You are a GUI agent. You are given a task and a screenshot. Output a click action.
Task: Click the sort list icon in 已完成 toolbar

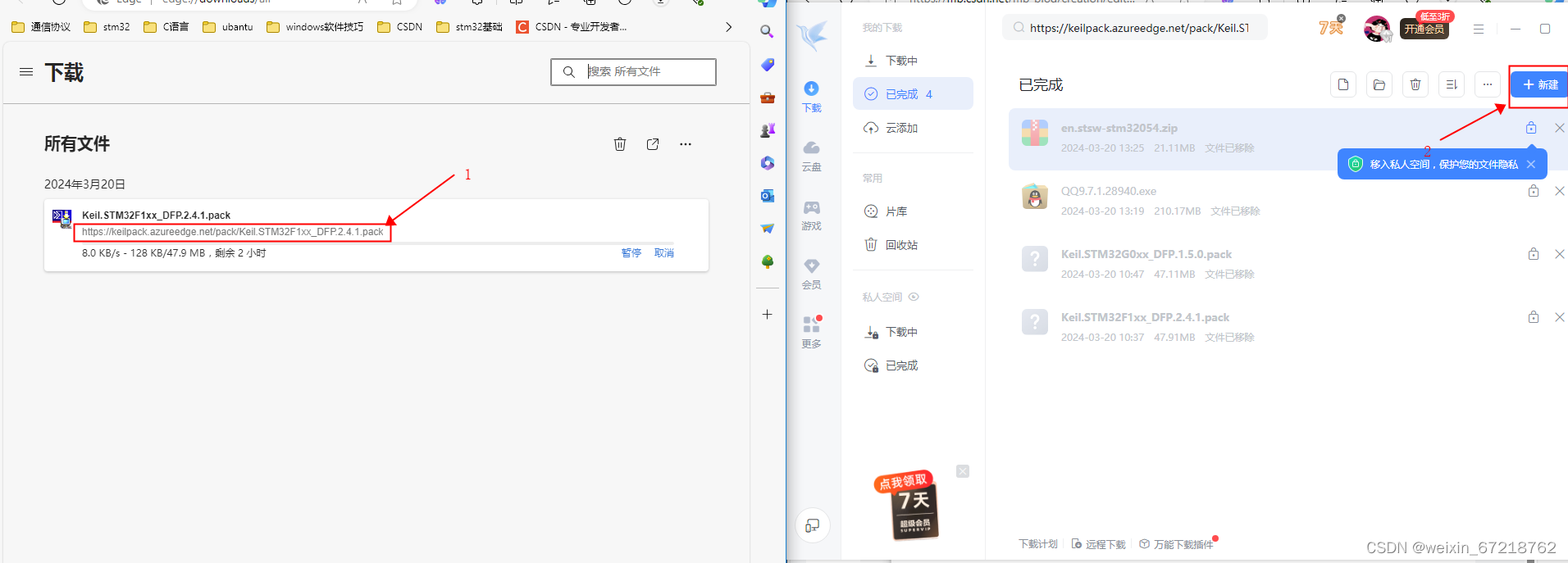(x=1452, y=84)
